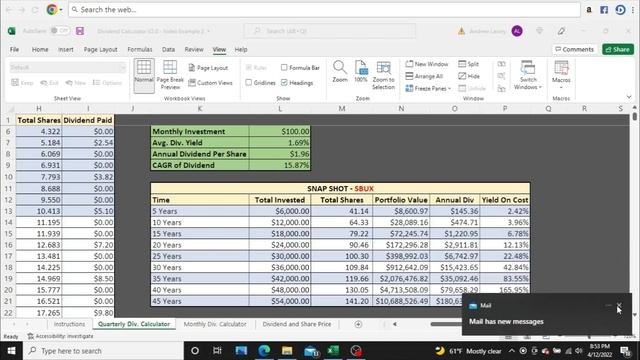Image resolution: width=640 pixels, height=360 pixels.
Task: Open the Mail app on taskbar
Action: pos(311,351)
